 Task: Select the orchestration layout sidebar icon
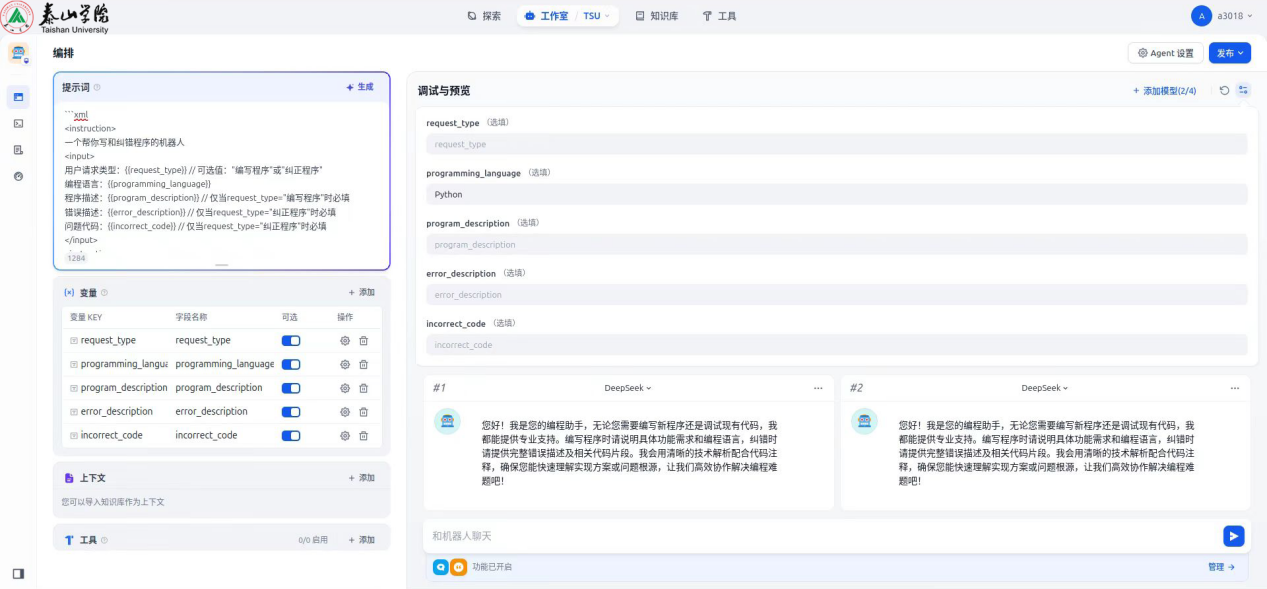18,97
